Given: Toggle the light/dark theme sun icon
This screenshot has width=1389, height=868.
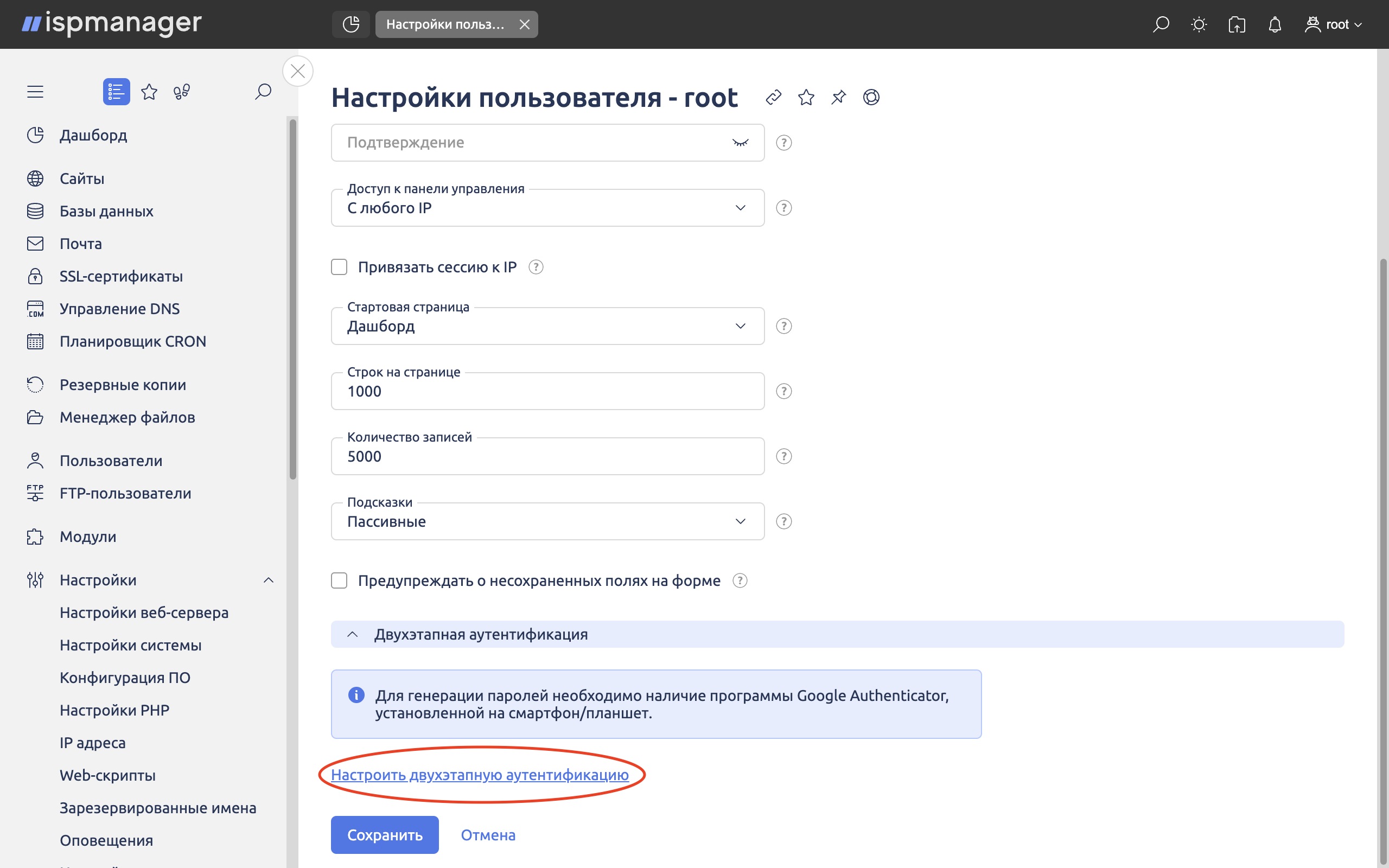Looking at the screenshot, I should pos(1199,24).
